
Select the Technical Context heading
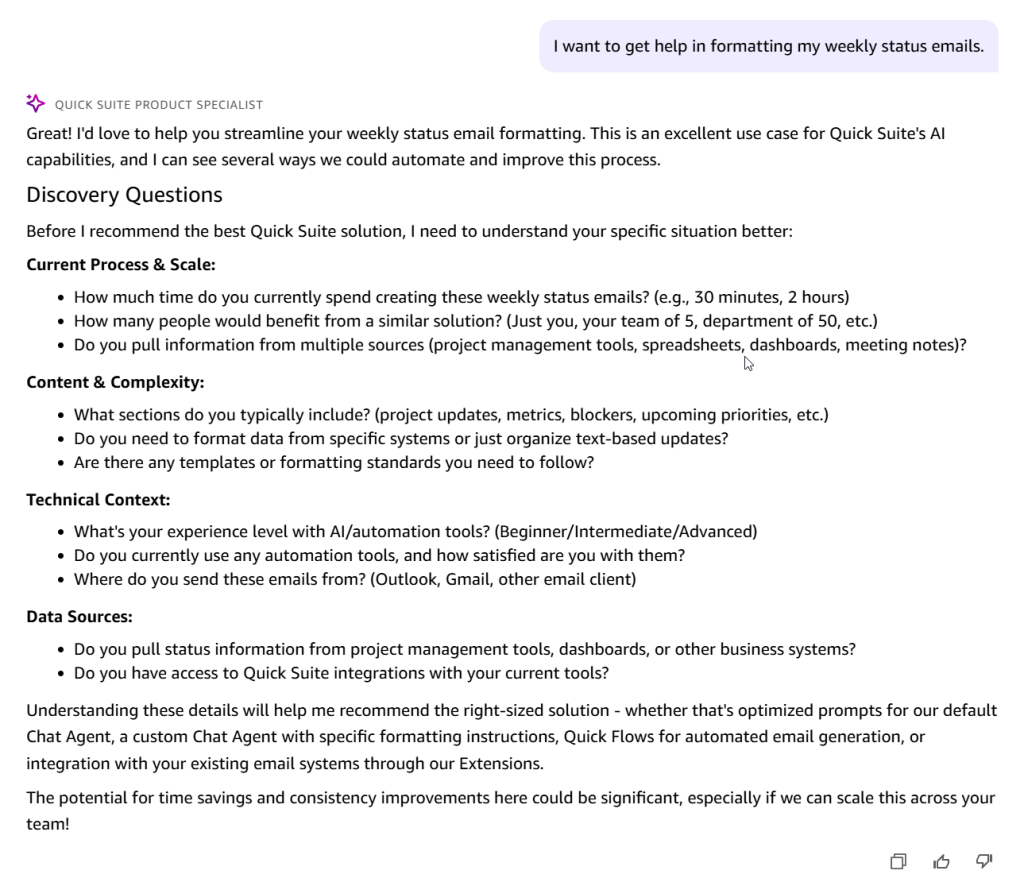tap(98, 499)
